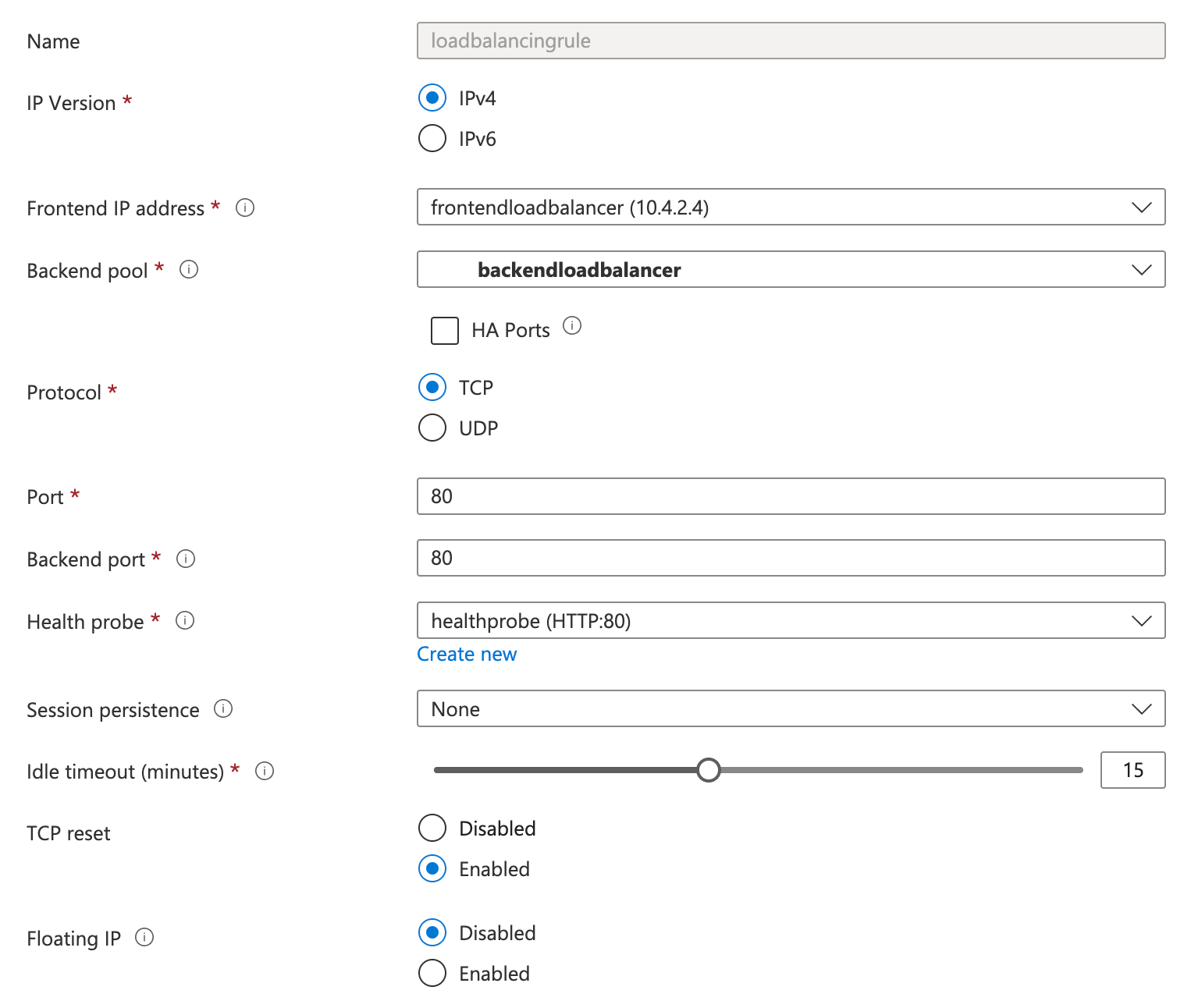1191x1008 pixels.
Task: Expand the healthprobe selection dropdown
Action: tap(1141, 620)
